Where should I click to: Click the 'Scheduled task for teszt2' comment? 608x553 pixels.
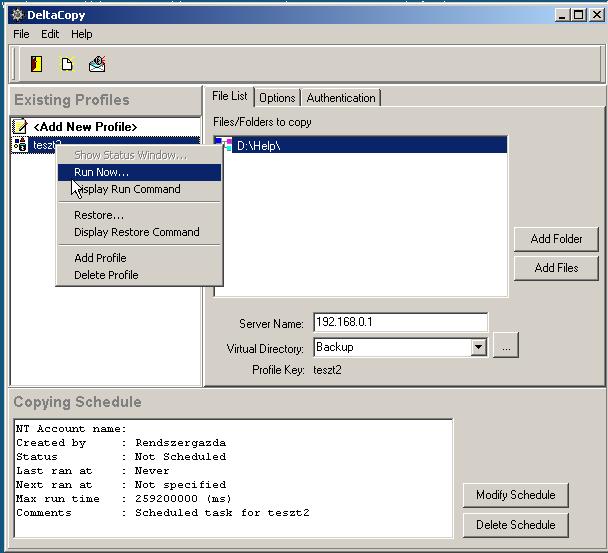(222, 512)
